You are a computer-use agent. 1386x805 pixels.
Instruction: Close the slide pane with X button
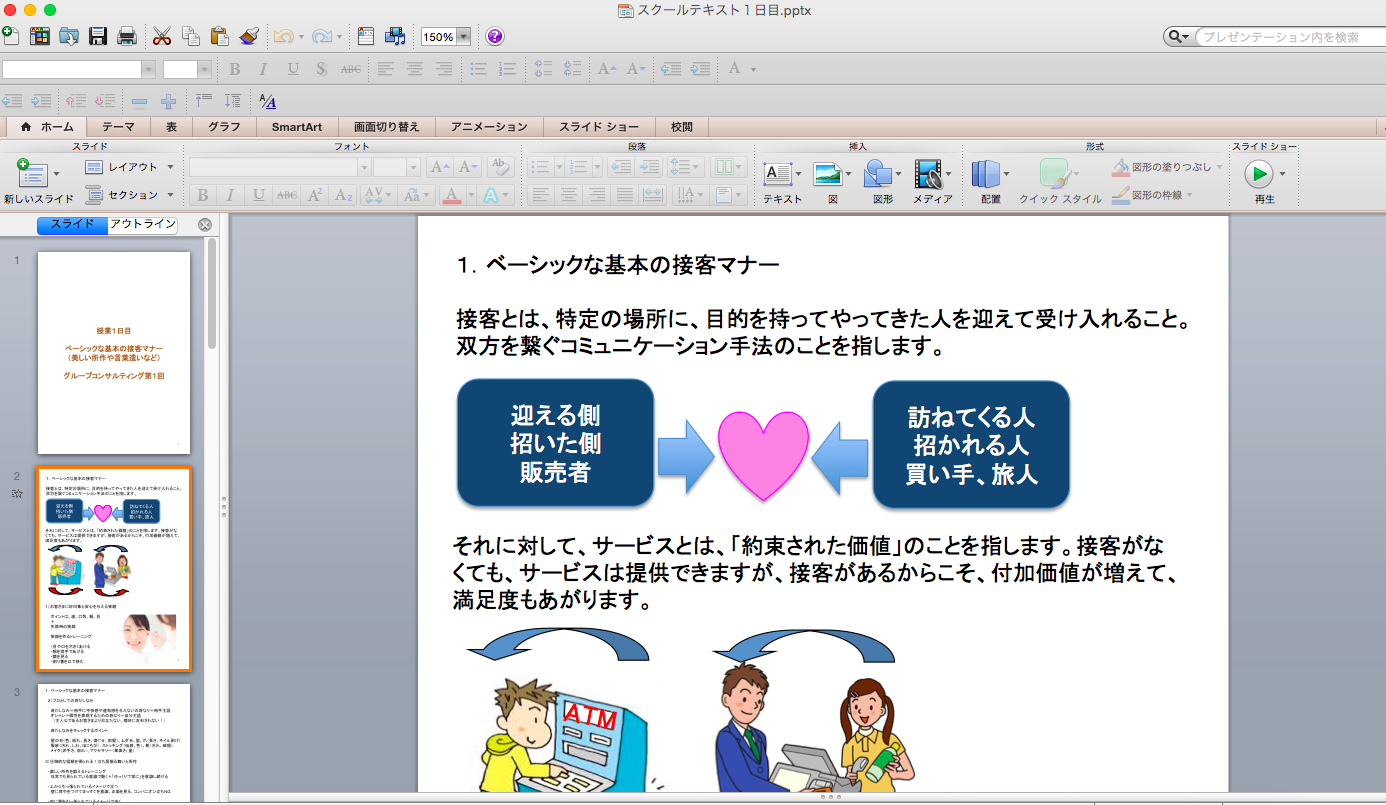205,225
